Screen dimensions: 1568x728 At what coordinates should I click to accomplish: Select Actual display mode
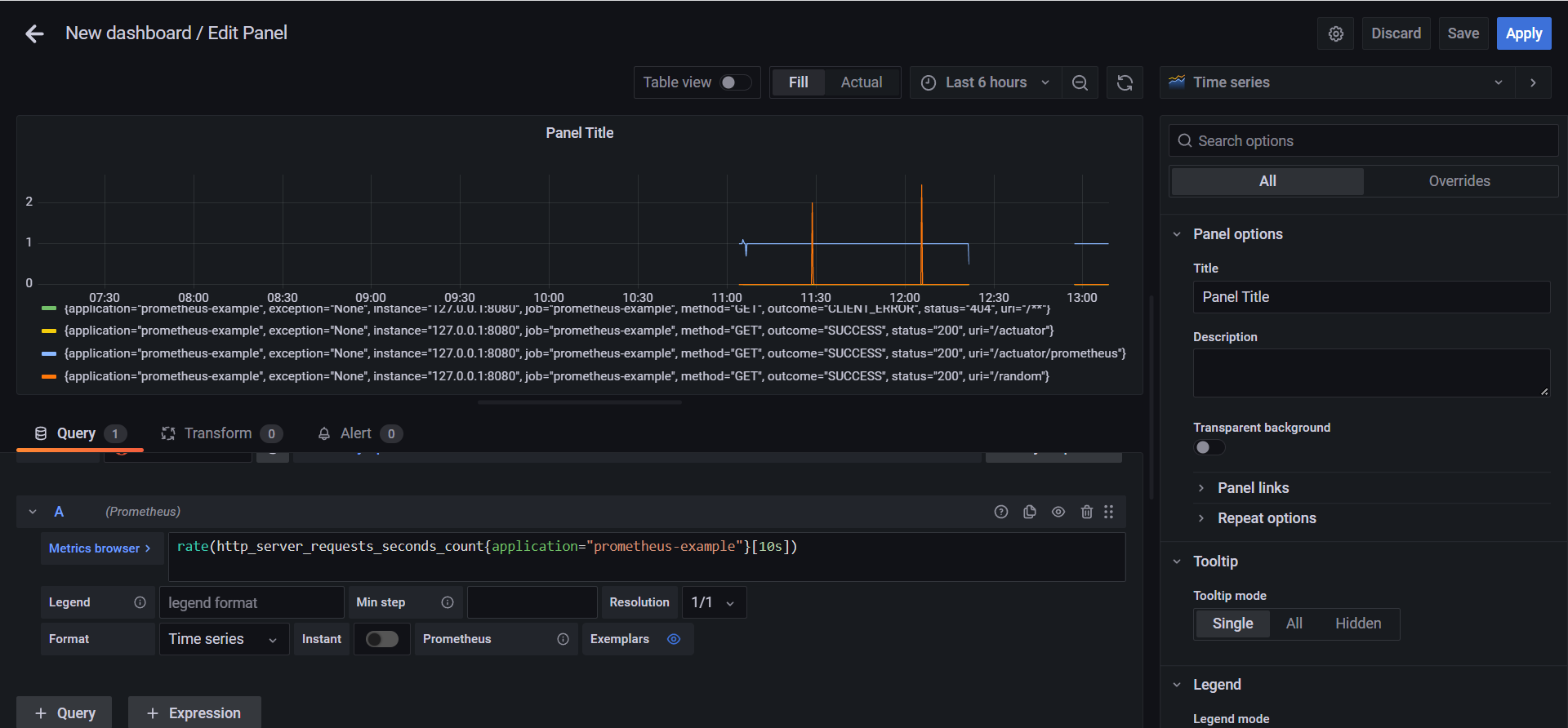tap(862, 82)
